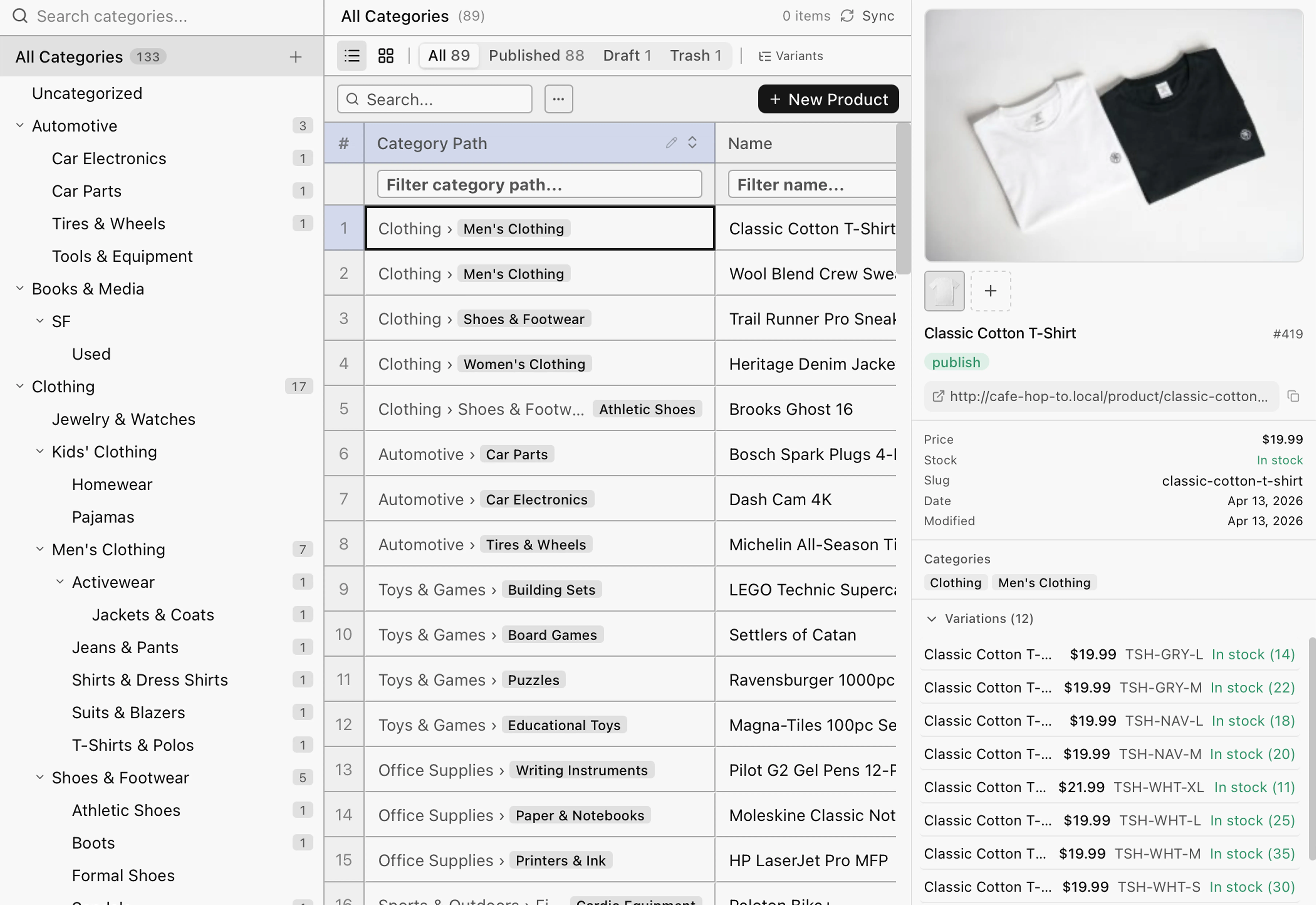Image resolution: width=1316 pixels, height=905 pixels.
Task: Select the All Categories sidebar row
Action: click(162, 57)
